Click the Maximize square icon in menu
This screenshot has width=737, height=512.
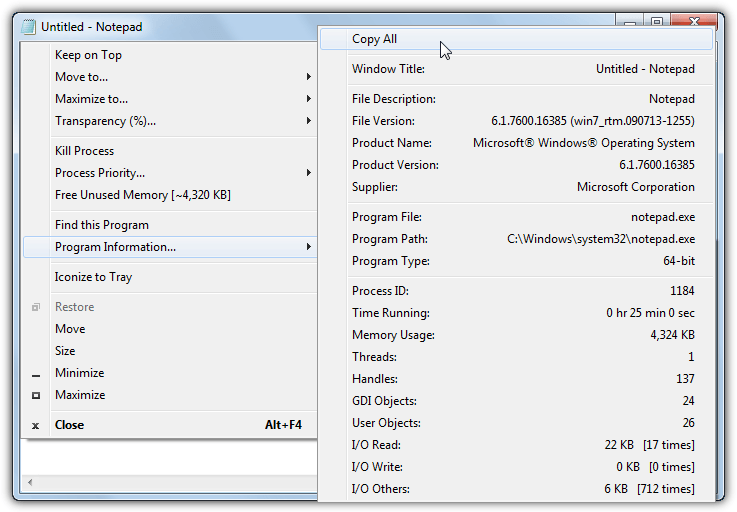(x=36, y=396)
